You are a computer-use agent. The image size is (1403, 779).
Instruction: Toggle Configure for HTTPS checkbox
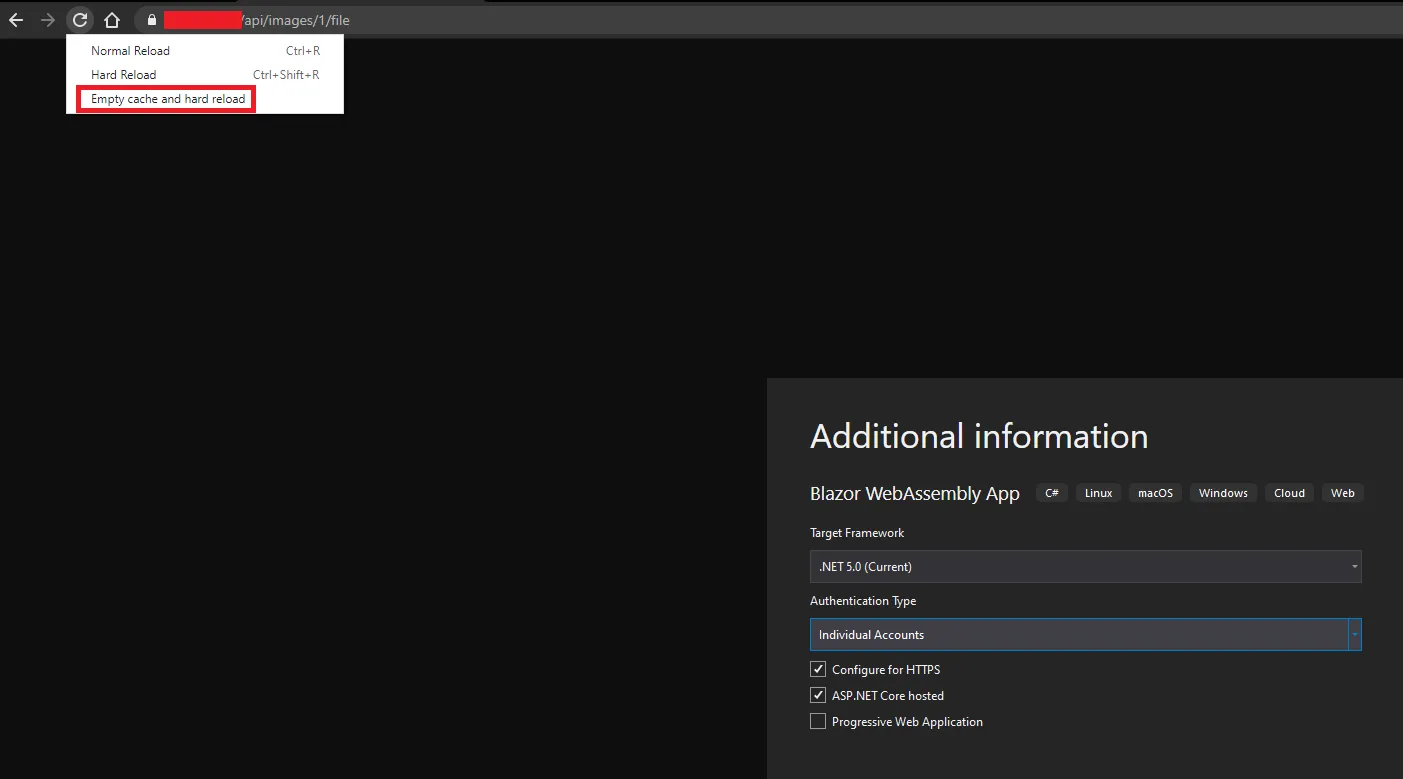818,670
